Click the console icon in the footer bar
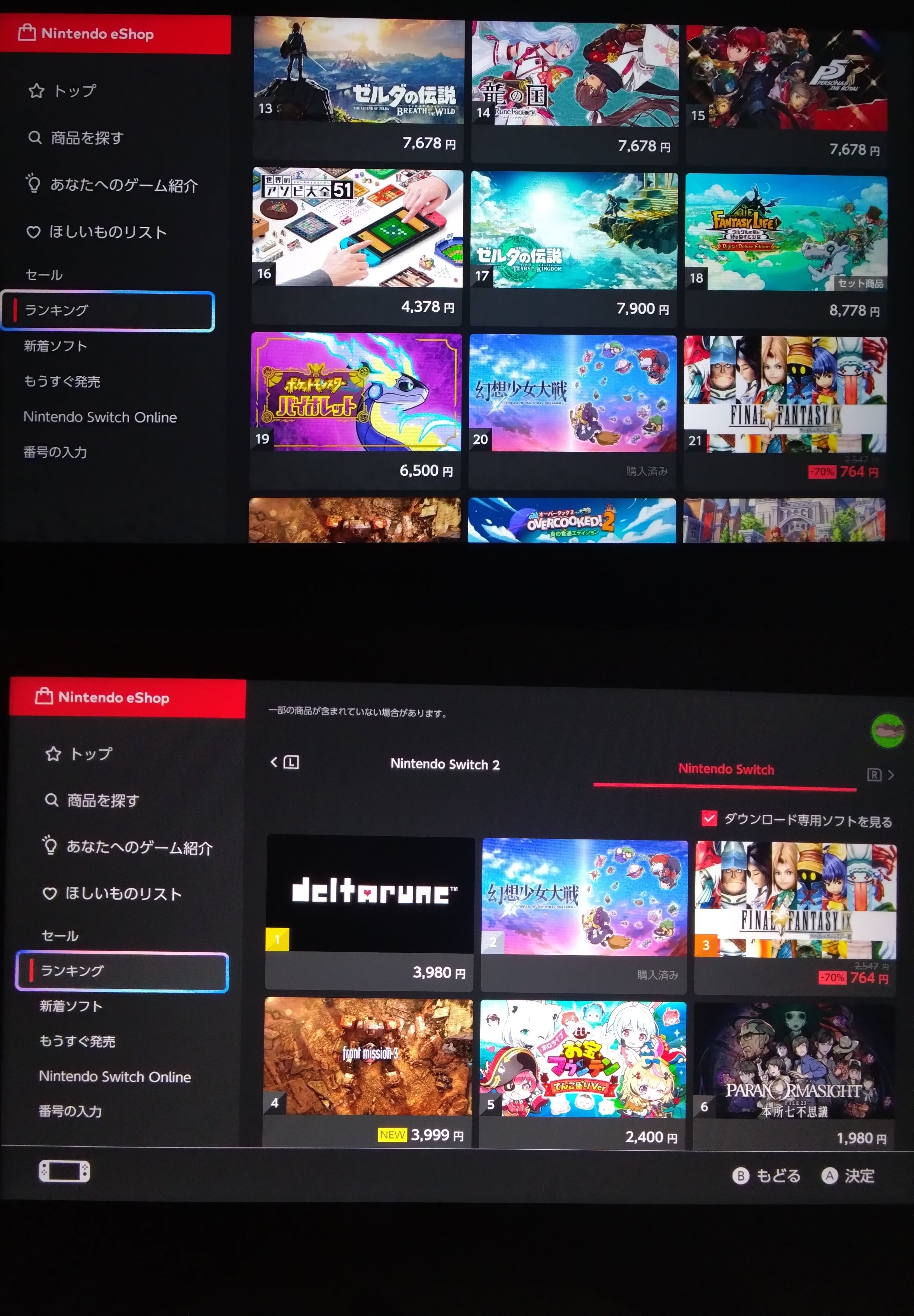Screen dimensions: 914x1316 64,1171
